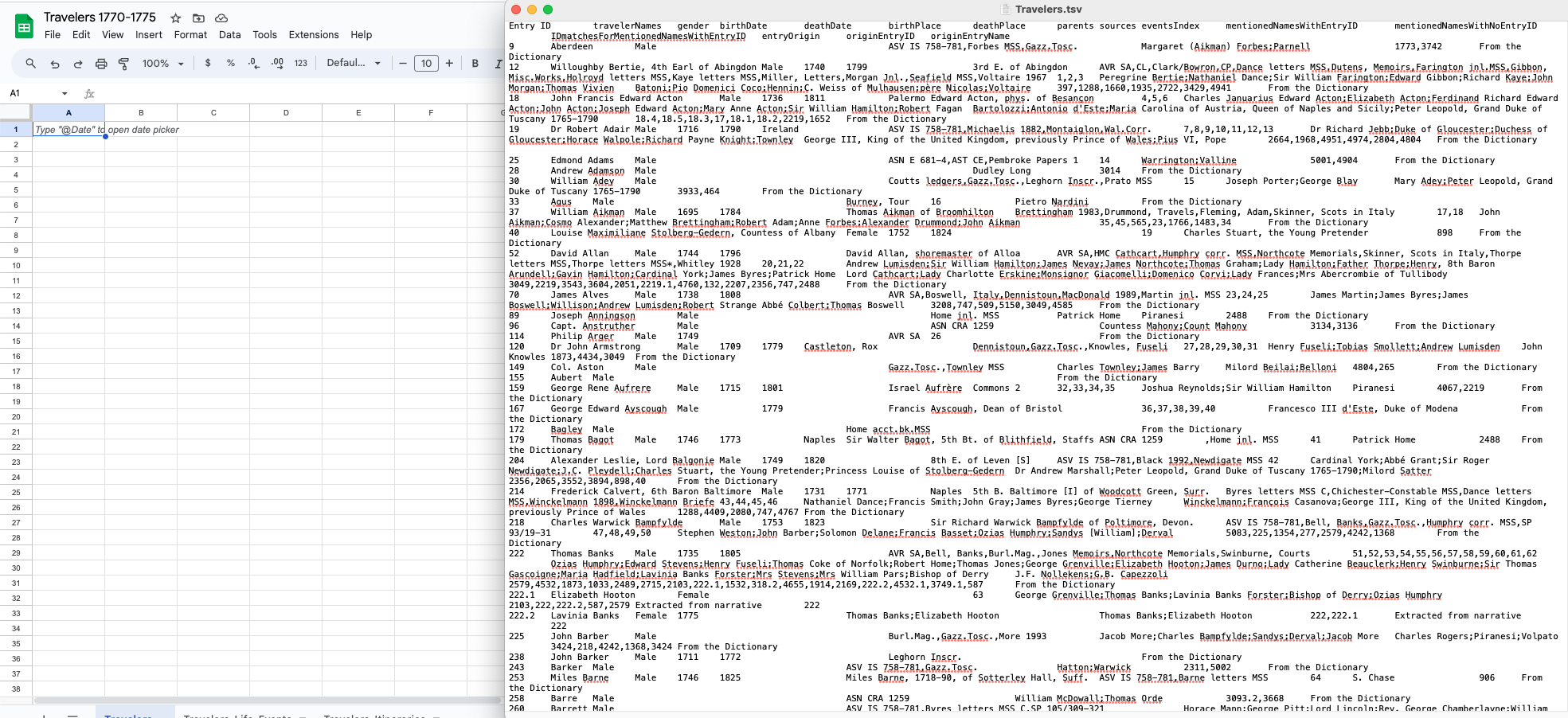Open the Format menu in Sheets
Image resolution: width=1568 pixels, height=718 pixels.
pos(190,35)
